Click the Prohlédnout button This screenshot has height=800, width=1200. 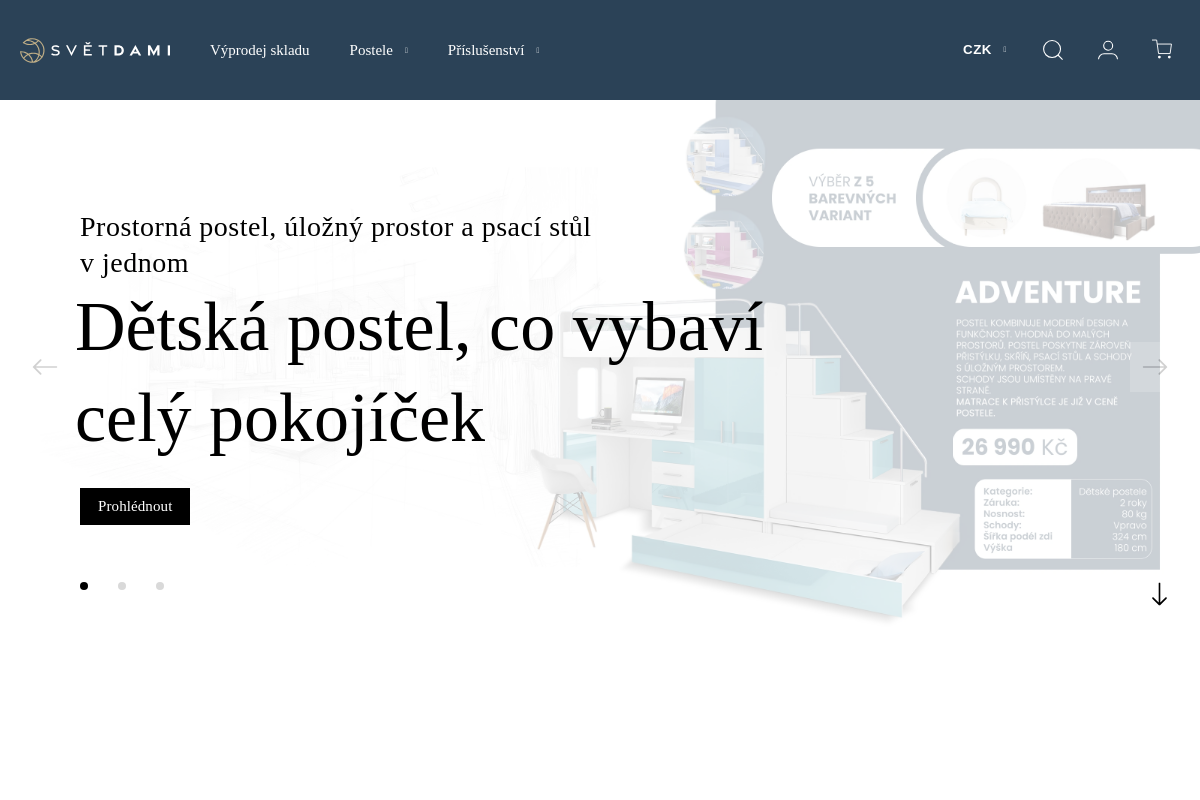(135, 506)
